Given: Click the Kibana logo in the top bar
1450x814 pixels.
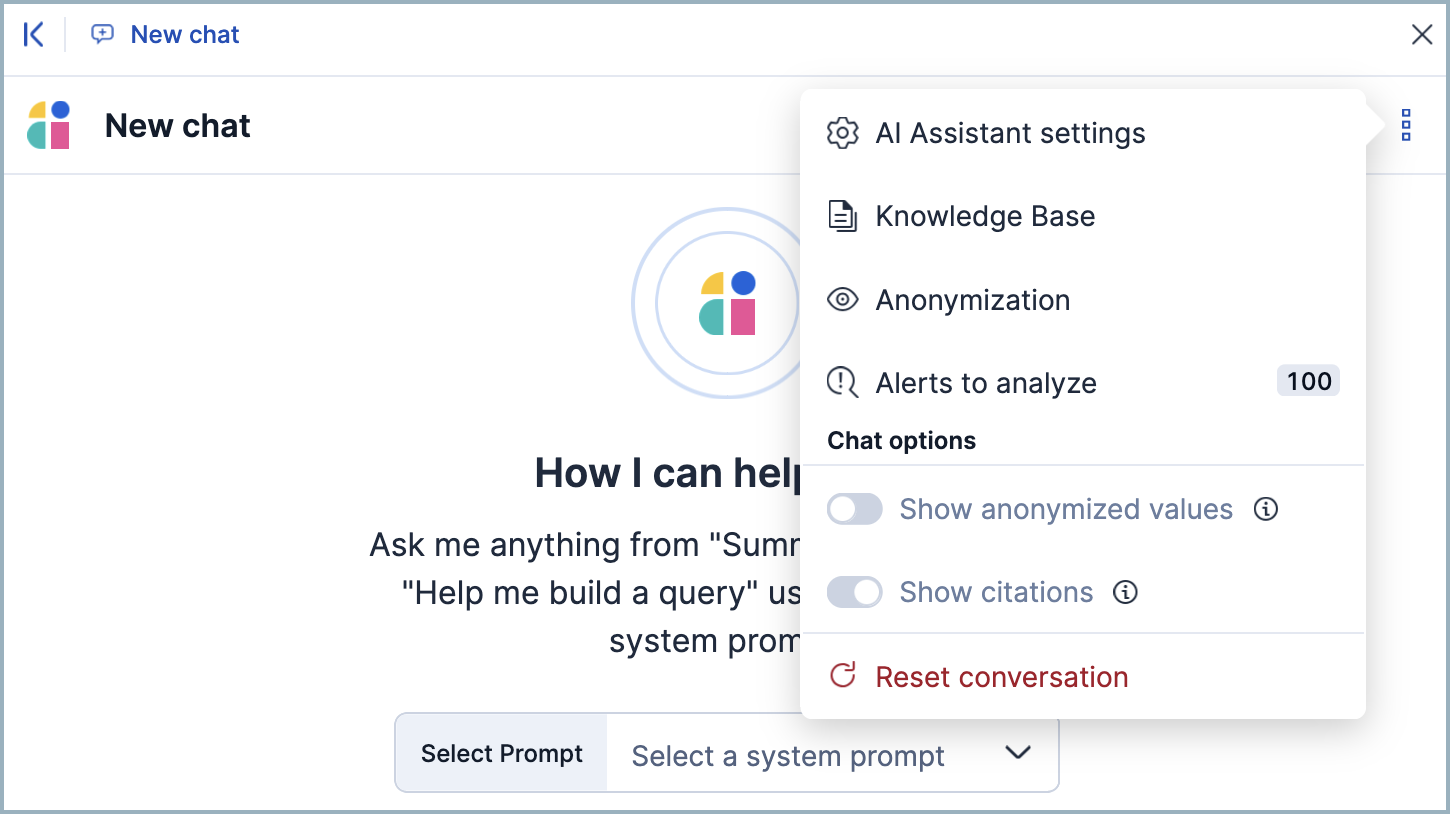Looking at the screenshot, I should (33, 34).
